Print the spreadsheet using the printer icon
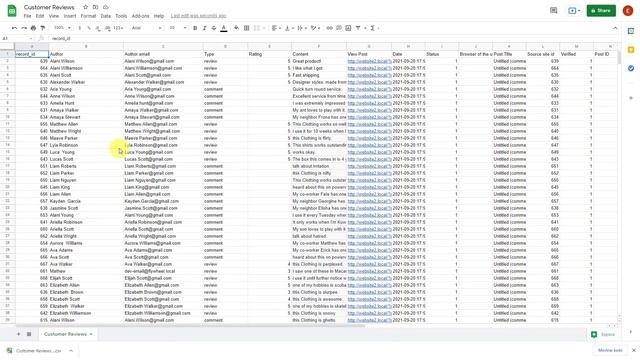 33,28
